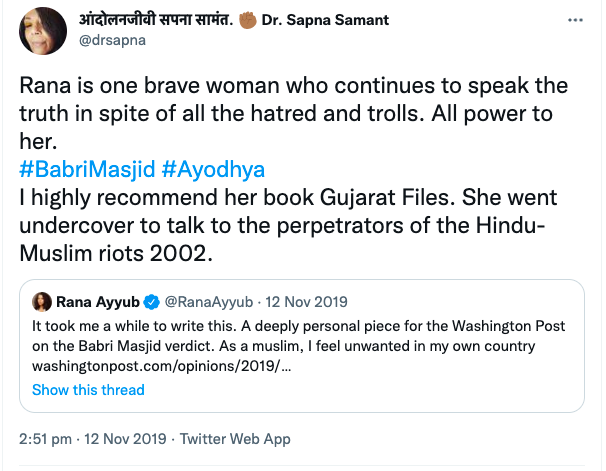This screenshot has width=606, height=471.
Task: Click the 2:51 pm timestamp
Action: 44,438
